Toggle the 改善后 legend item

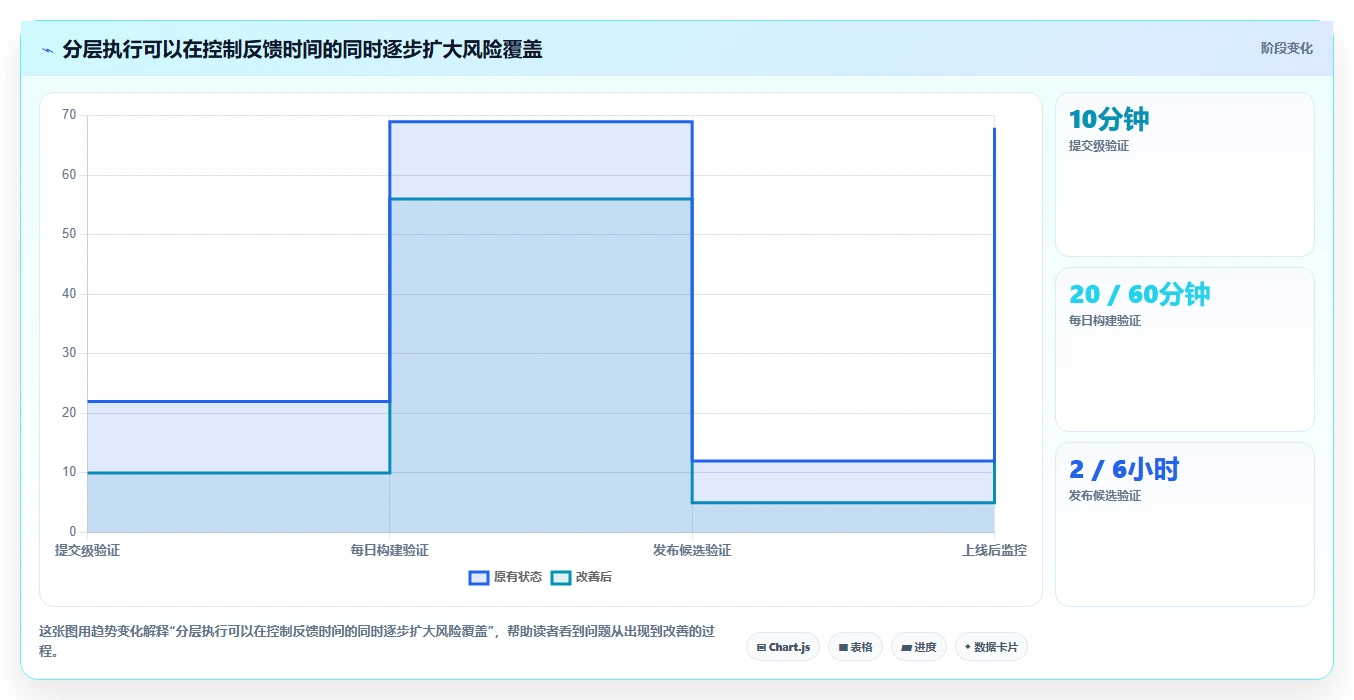581,577
